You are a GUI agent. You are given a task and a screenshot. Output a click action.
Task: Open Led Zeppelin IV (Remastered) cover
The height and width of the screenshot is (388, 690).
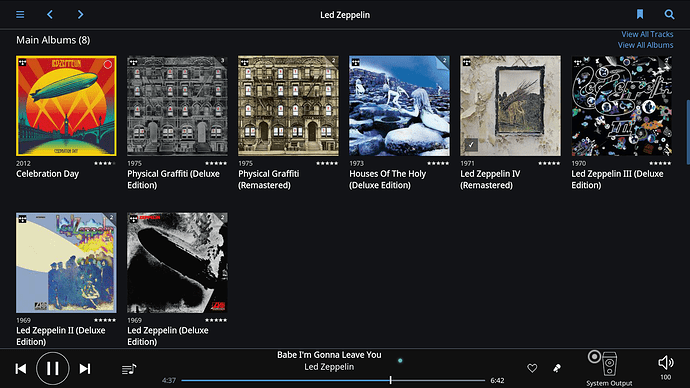510,106
